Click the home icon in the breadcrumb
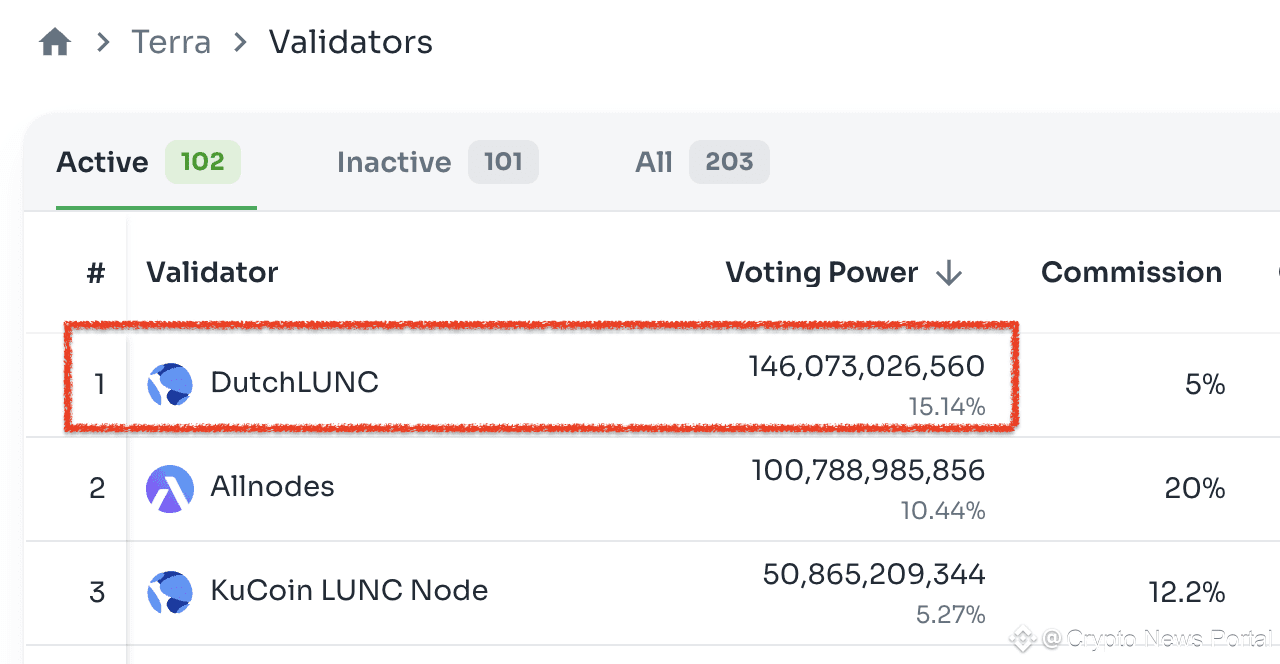Image resolution: width=1280 pixels, height=664 pixels. click(55, 40)
